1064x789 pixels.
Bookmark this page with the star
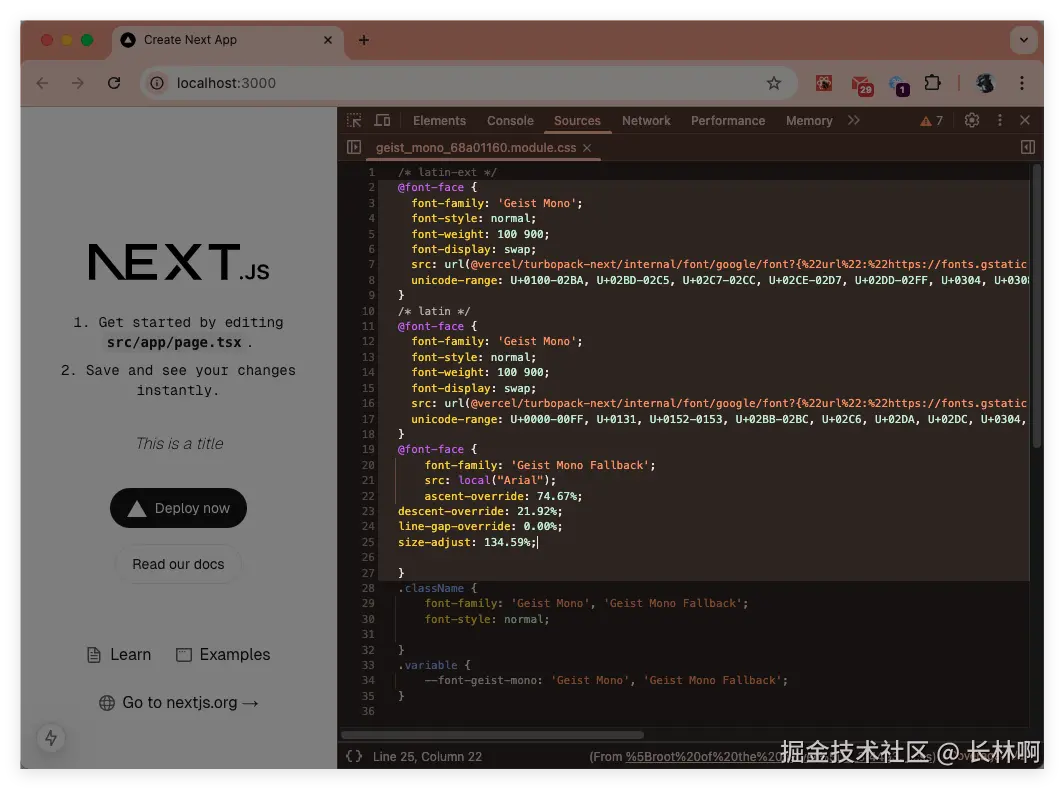(x=774, y=83)
